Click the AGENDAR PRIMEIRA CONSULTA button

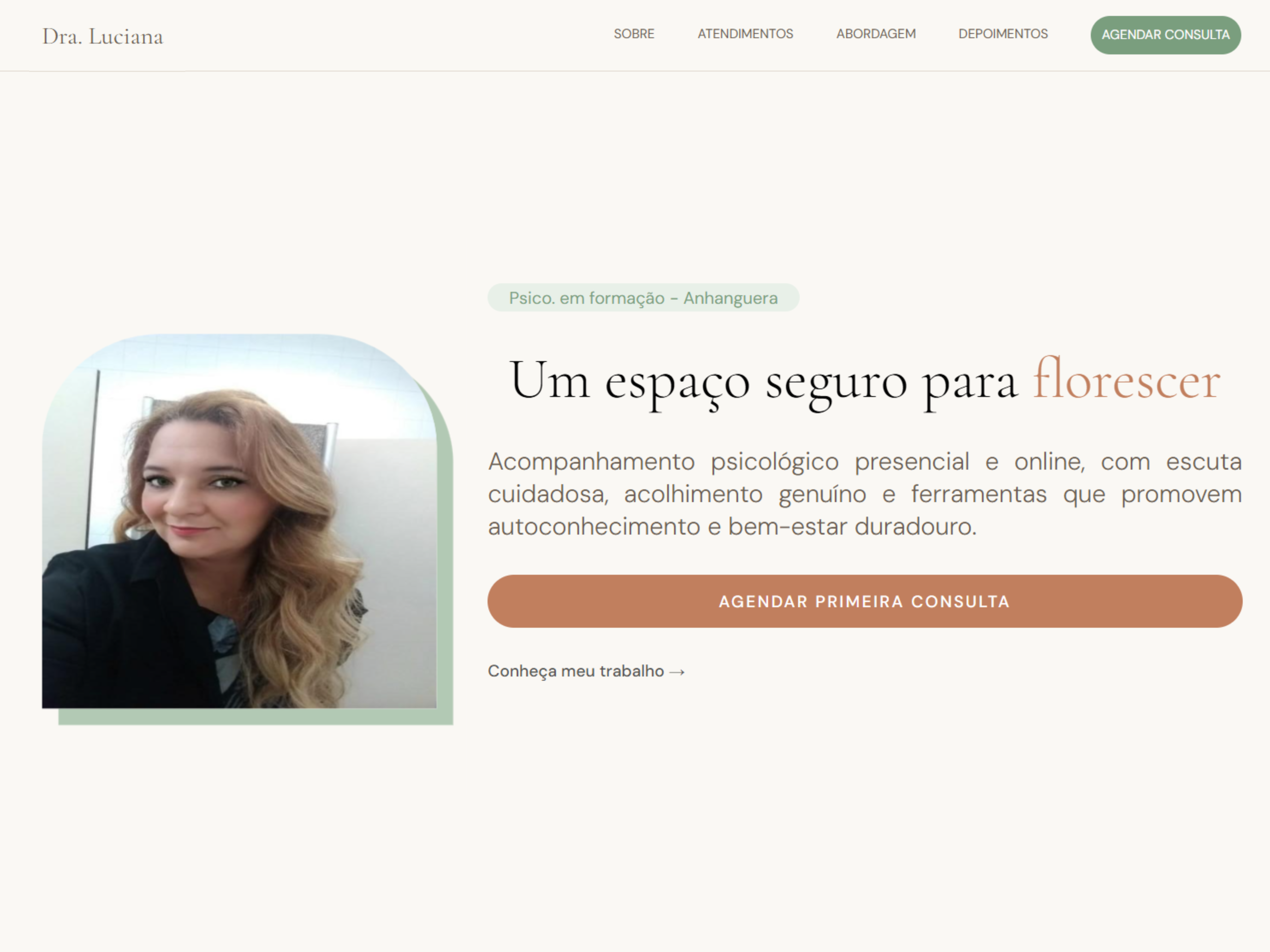pos(865,601)
